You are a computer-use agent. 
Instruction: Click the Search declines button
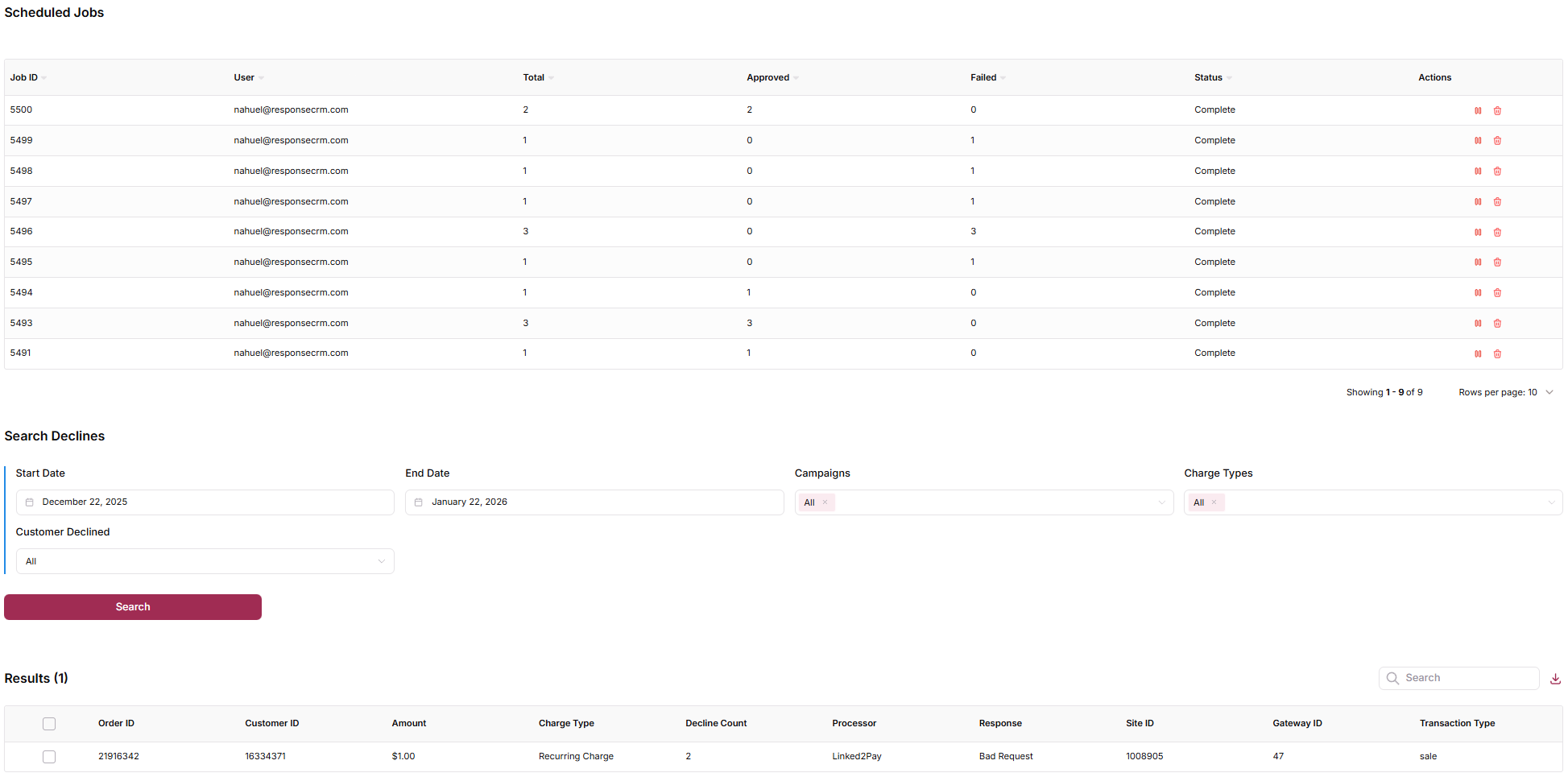(x=133, y=607)
